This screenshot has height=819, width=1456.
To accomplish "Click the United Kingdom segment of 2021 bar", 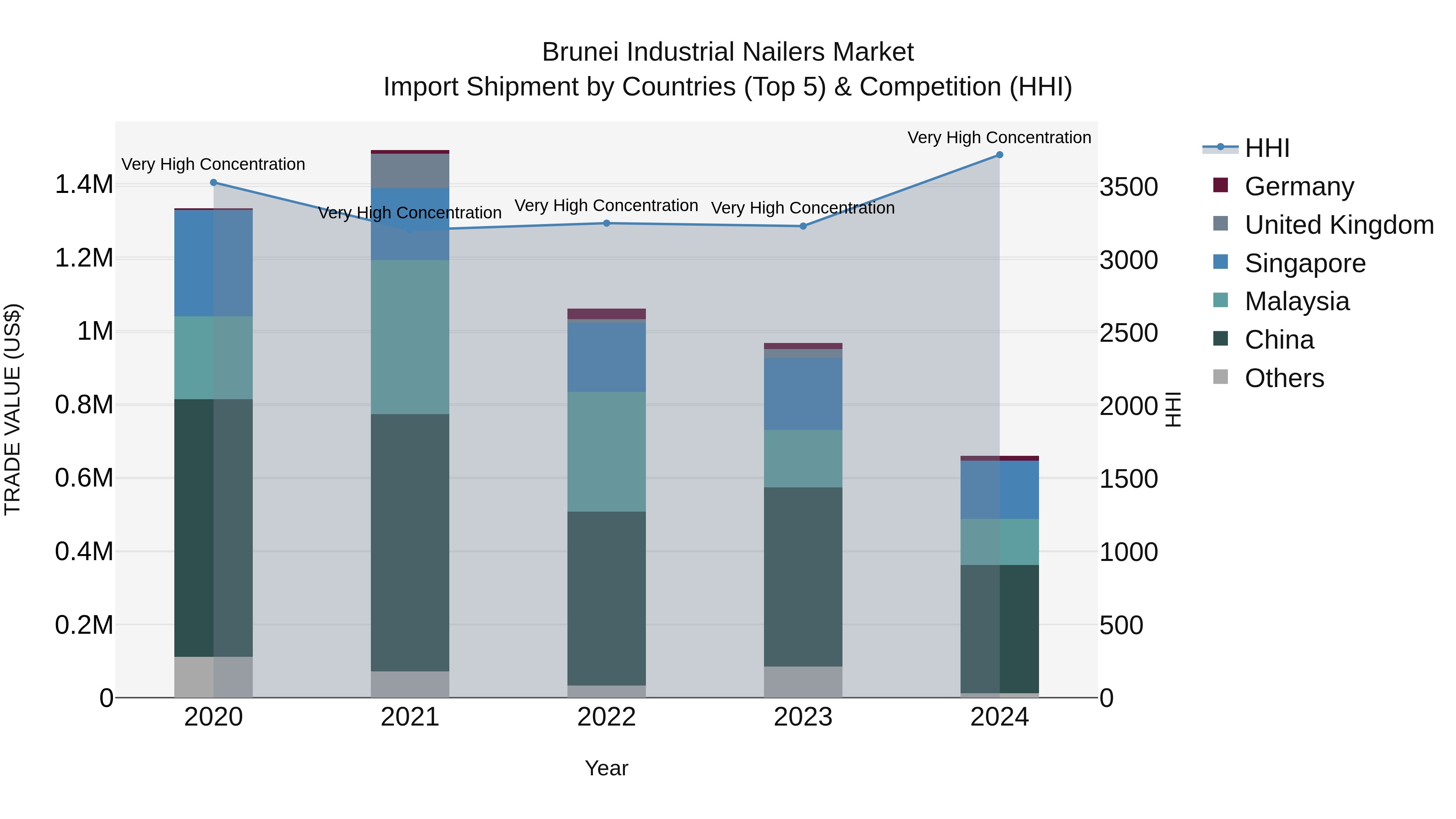I will (410, 171).
